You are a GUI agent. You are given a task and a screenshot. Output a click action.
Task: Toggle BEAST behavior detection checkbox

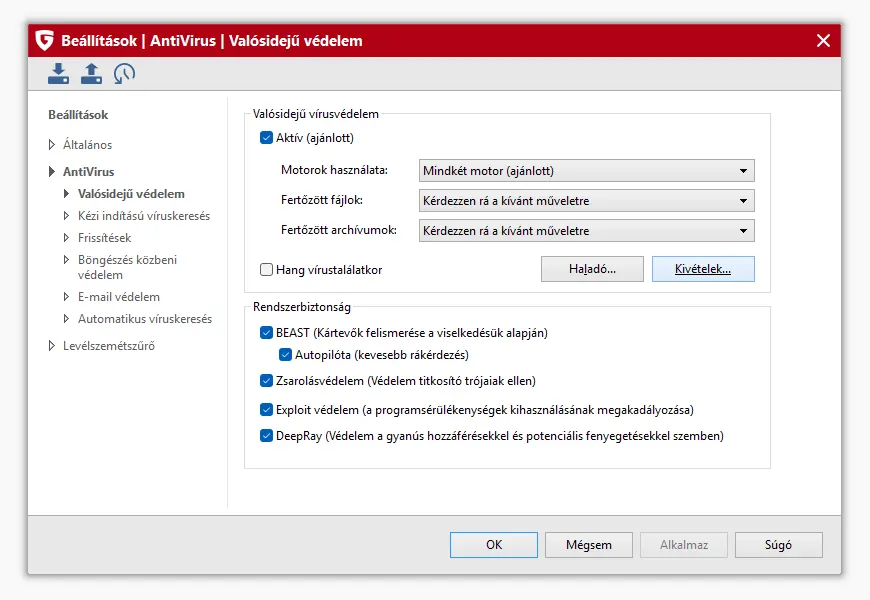click(266, 333)
